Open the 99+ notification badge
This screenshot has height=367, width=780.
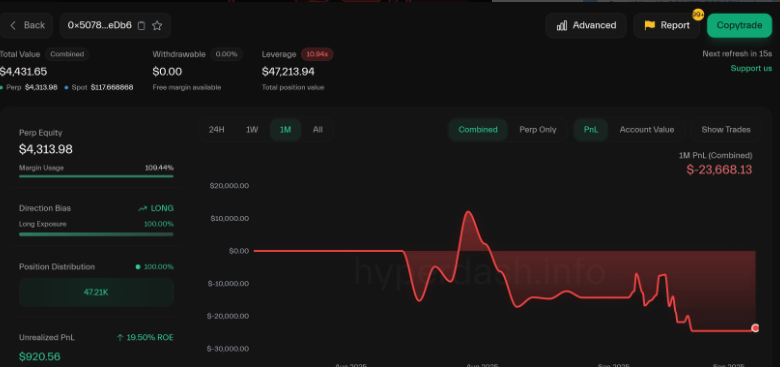pyautogui.click(x=698, y=14)
